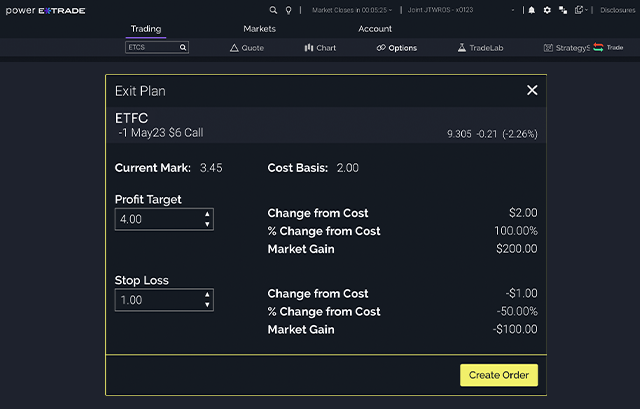Click the lightbulb ideas icon

[x=289, y=10]
